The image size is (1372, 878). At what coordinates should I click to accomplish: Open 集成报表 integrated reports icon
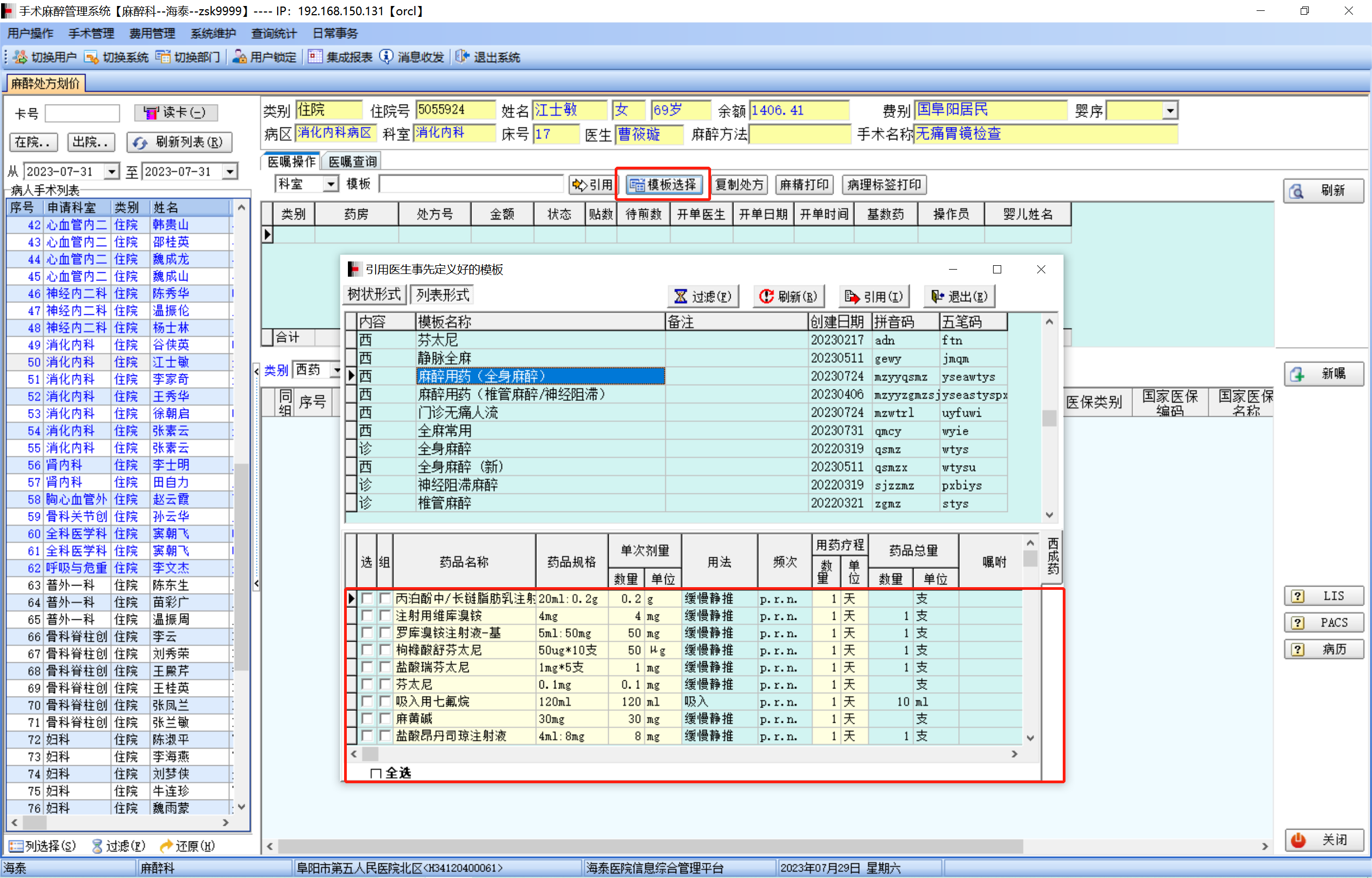pos(315,57)
